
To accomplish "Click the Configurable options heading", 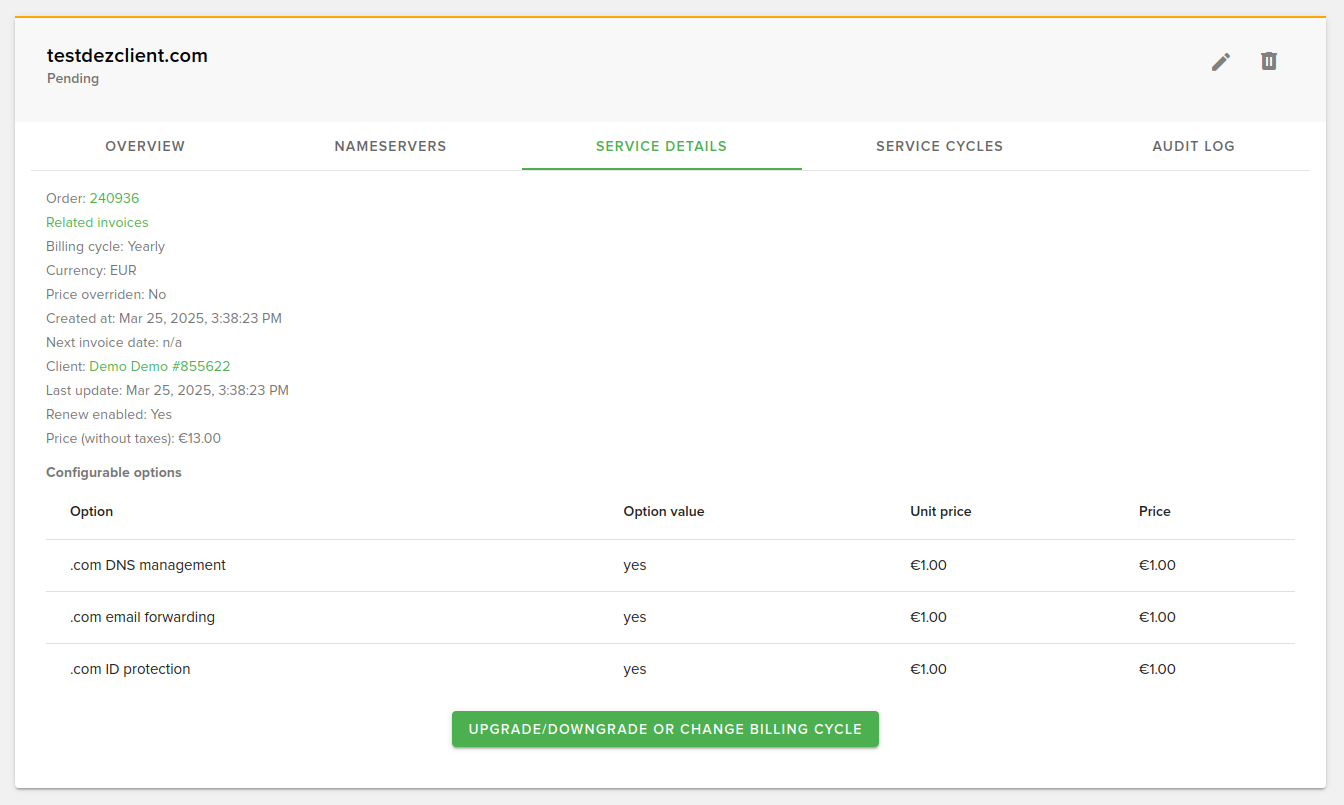I will (x=113, y=472).
